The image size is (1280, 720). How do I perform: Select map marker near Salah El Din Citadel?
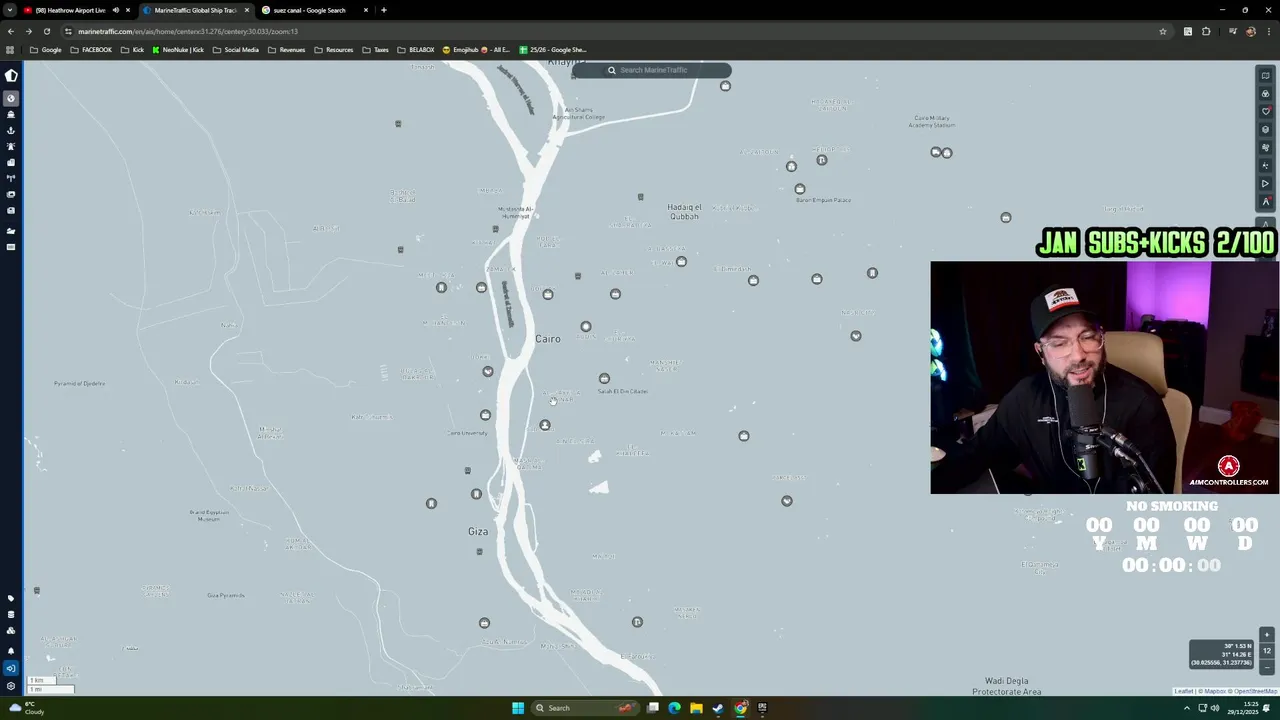point(604,378)
